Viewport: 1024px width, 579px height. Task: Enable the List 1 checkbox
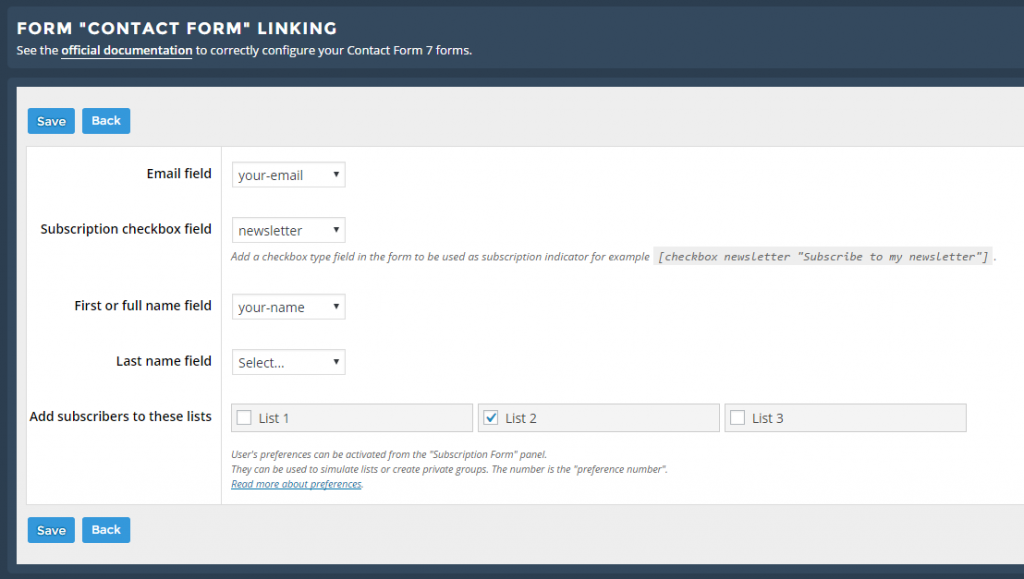tap(244, 418)
